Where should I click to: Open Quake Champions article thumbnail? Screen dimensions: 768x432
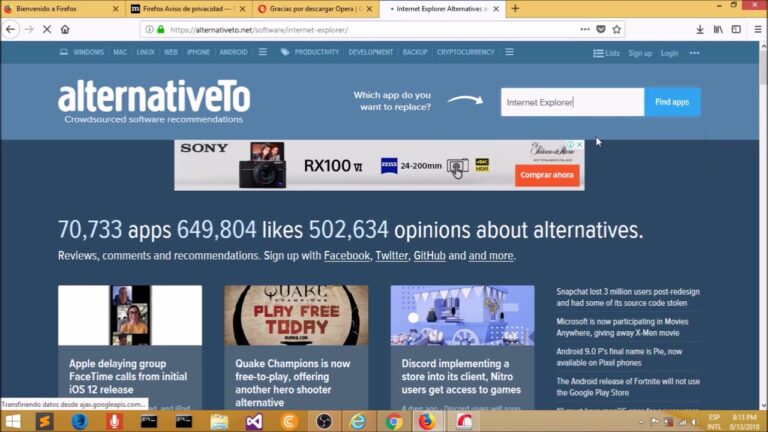coord(296,315)
